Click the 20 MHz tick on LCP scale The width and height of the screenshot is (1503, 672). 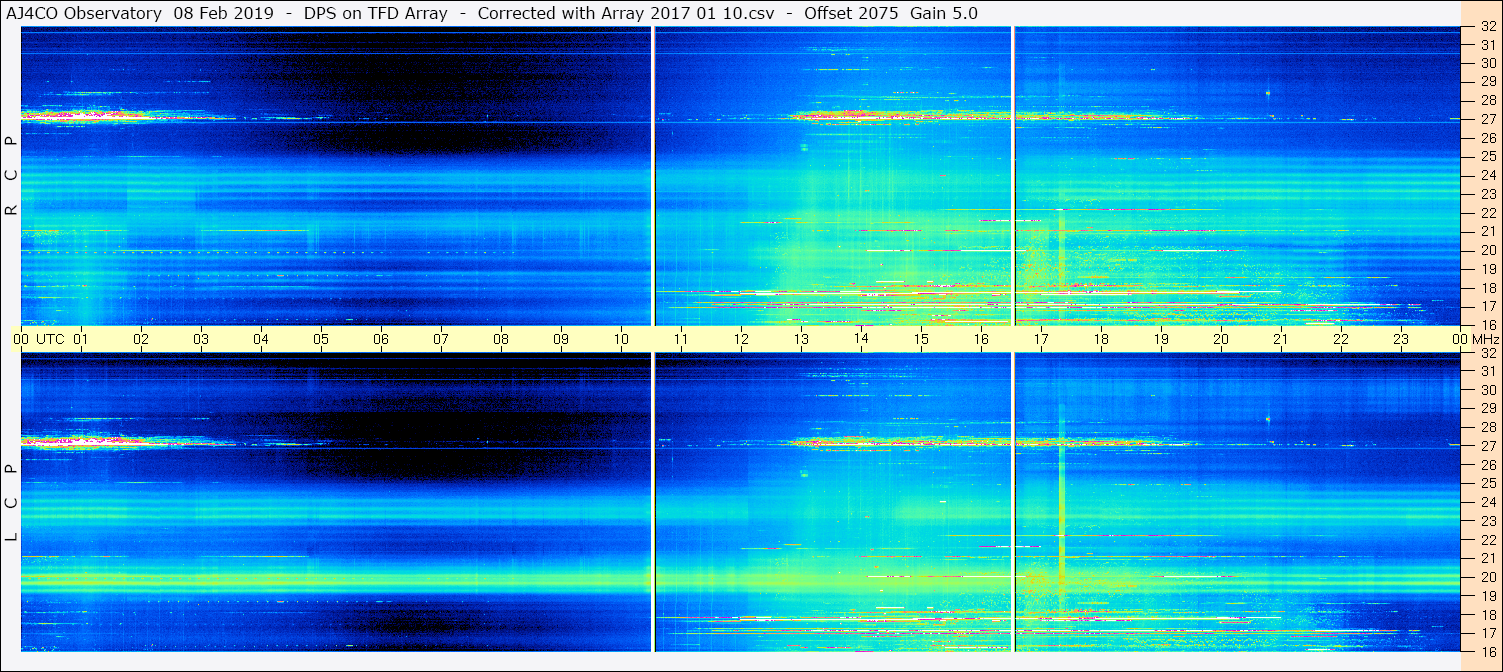click(x=1487, y=577)
